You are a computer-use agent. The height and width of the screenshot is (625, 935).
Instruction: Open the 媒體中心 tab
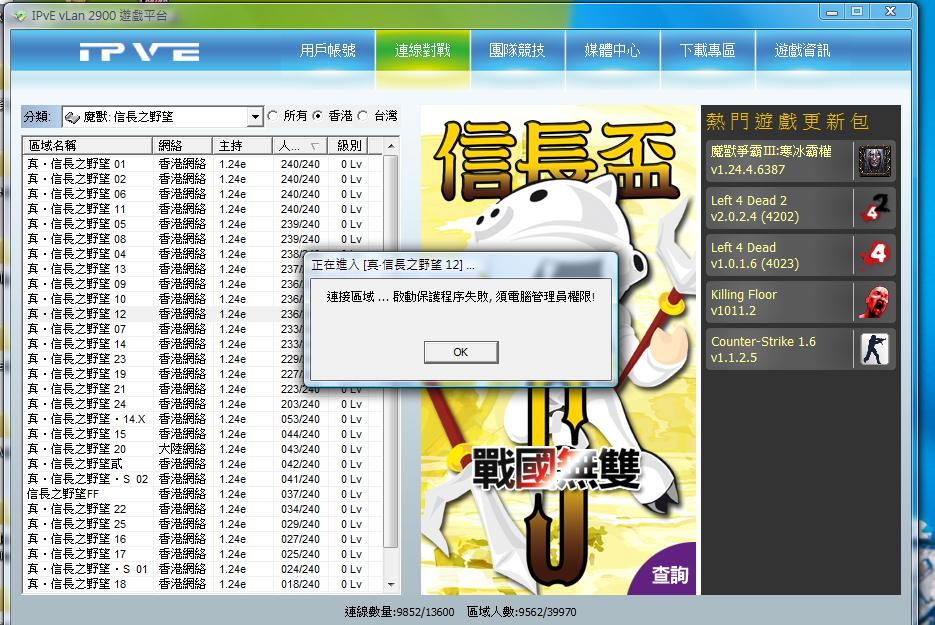612,51
